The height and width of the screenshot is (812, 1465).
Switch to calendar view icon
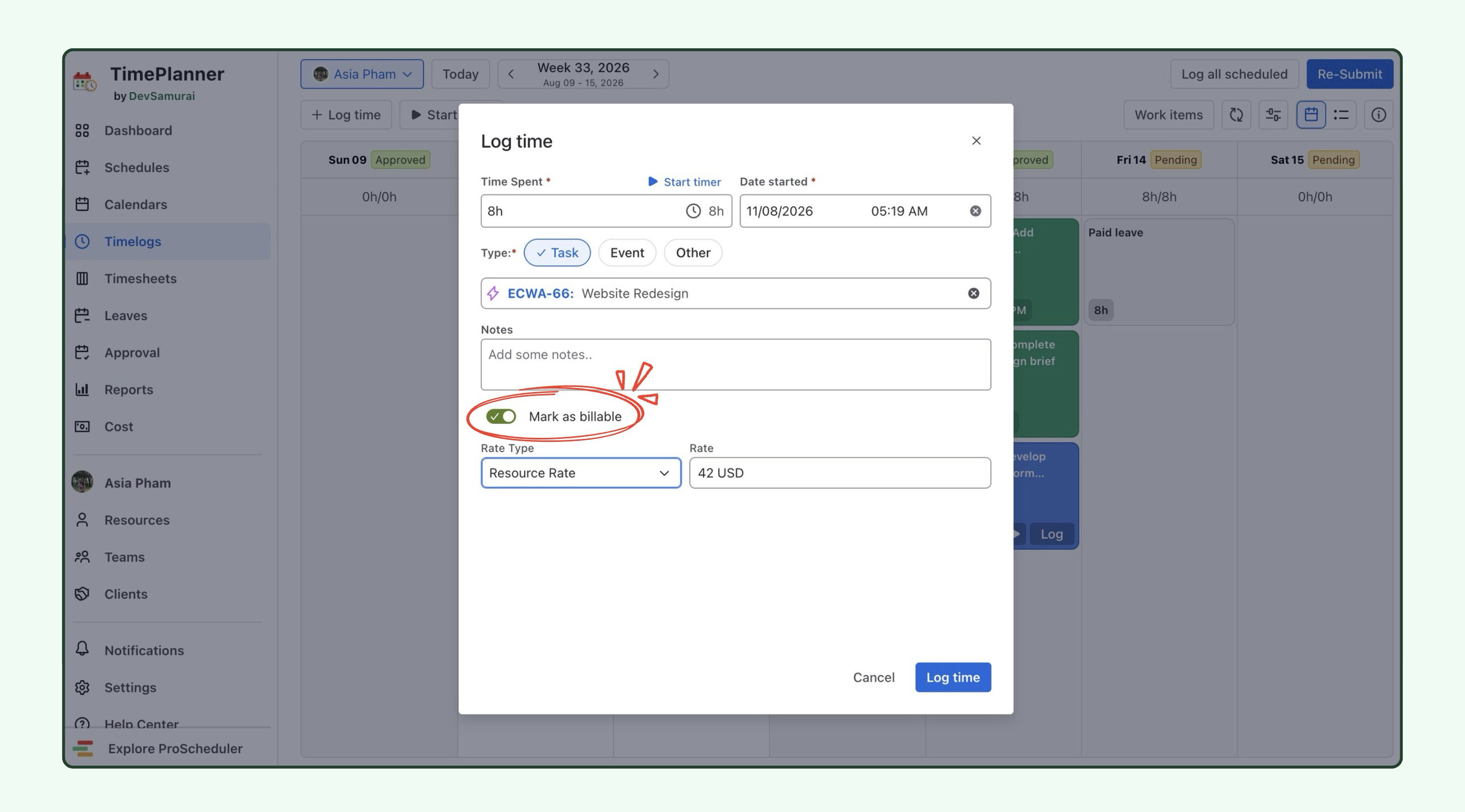(1311, 115)
